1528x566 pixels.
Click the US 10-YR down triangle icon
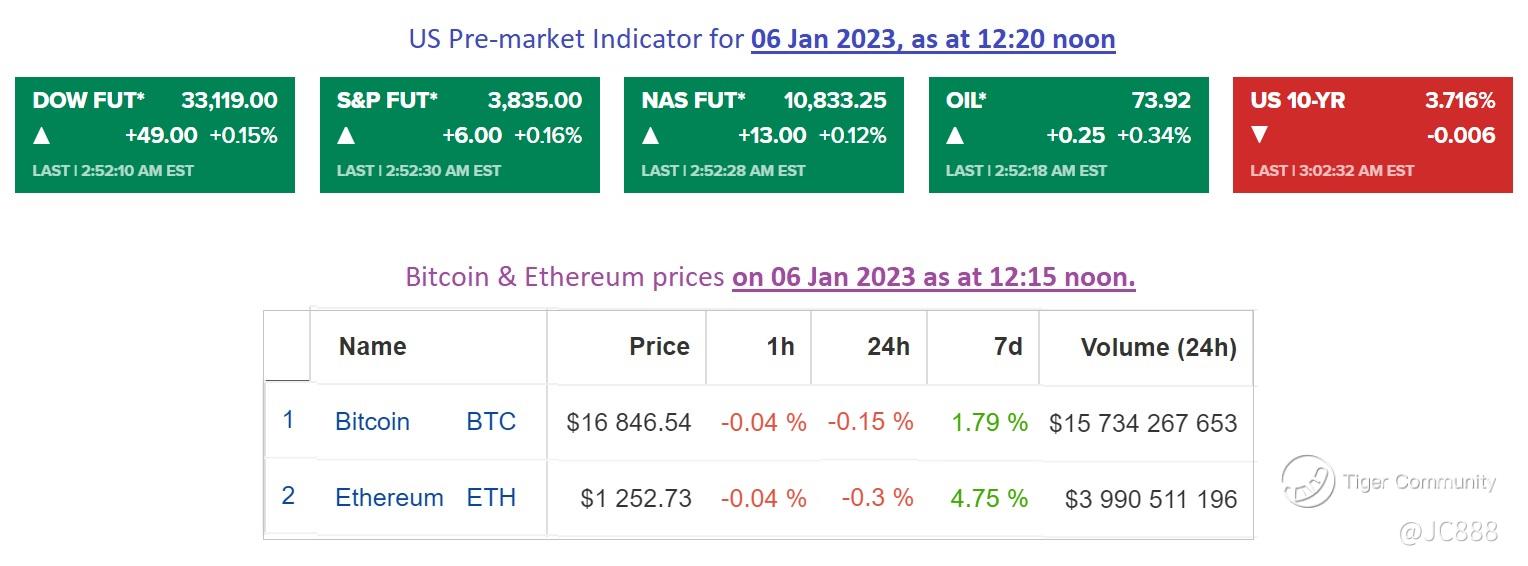tap(1260, 135)
